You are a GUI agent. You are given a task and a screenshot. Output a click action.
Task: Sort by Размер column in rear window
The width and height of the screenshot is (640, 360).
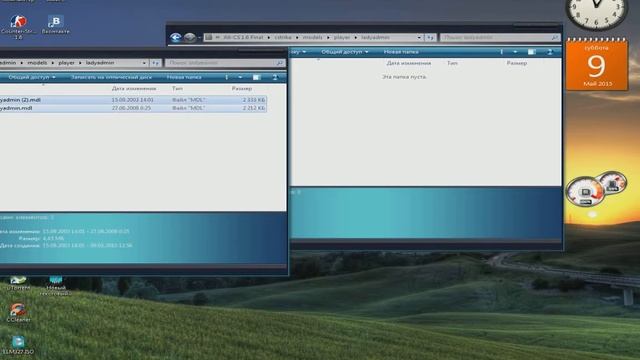pyautogui.click(x=517, y=63)
